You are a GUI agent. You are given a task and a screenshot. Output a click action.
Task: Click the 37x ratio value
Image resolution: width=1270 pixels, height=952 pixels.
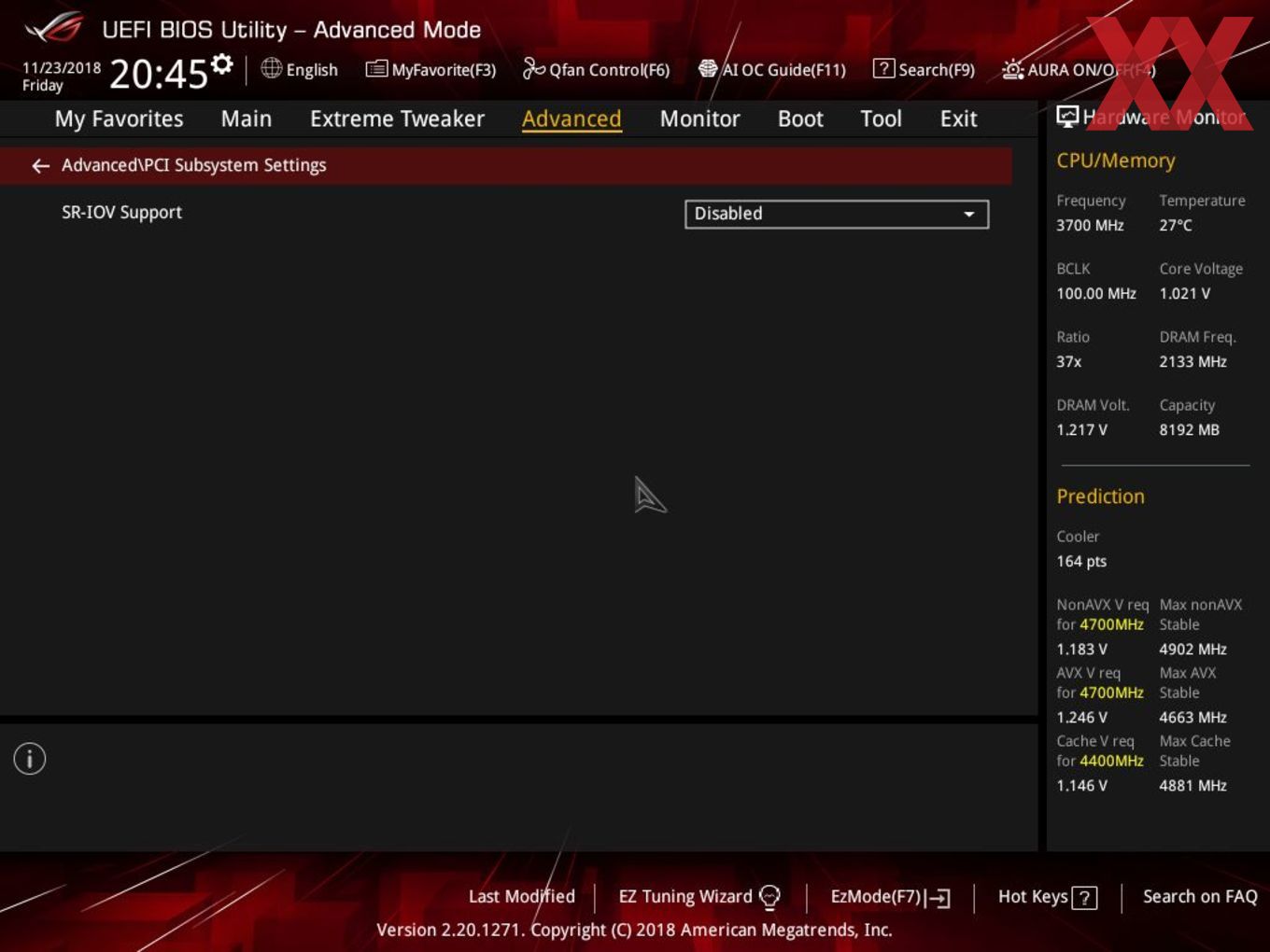point(1069,361)
